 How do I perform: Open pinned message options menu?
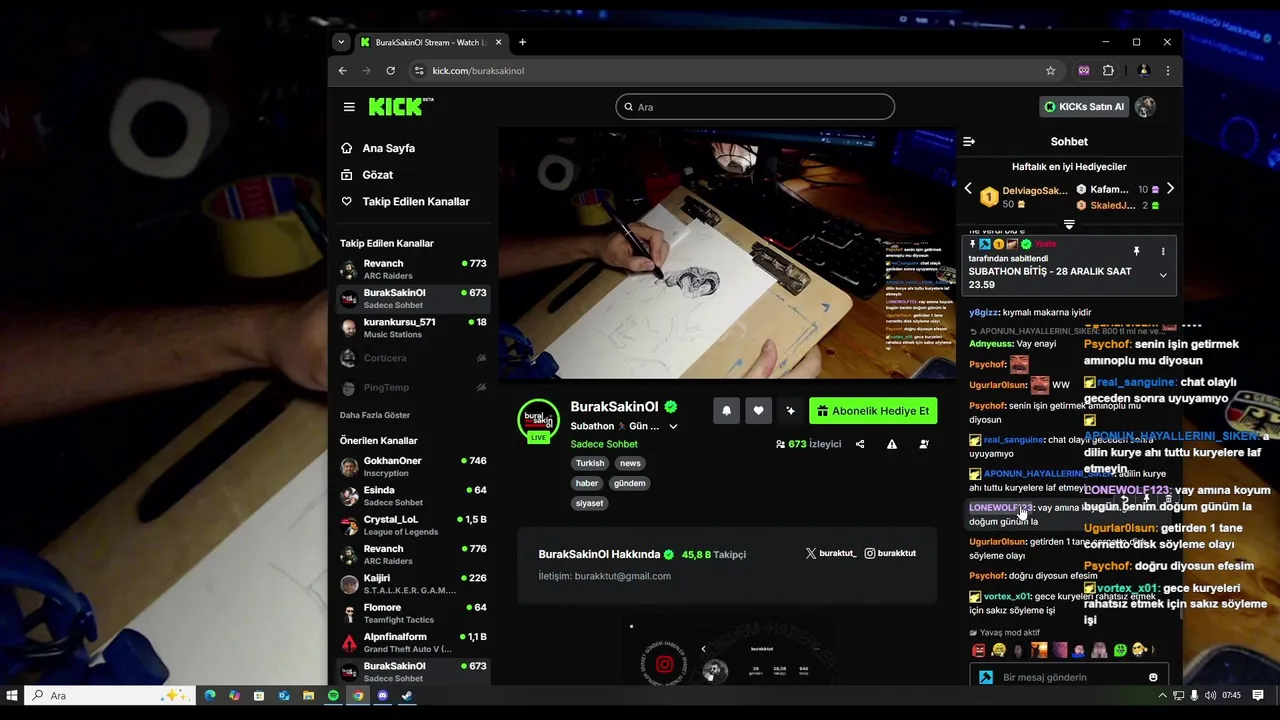coord(1163,251)
